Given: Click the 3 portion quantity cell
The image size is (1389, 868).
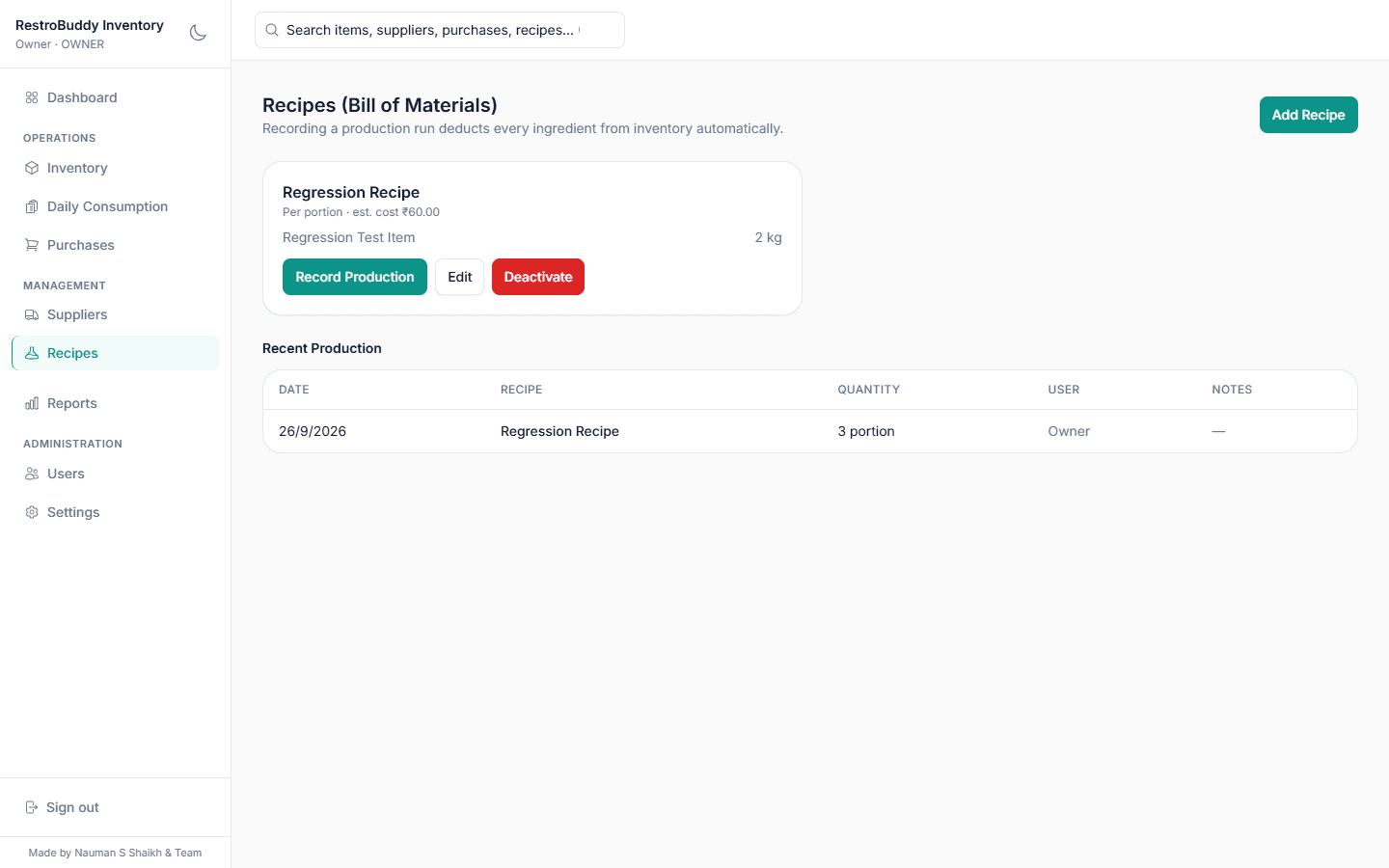Looking at the screenshot, I should pos(866,431).
